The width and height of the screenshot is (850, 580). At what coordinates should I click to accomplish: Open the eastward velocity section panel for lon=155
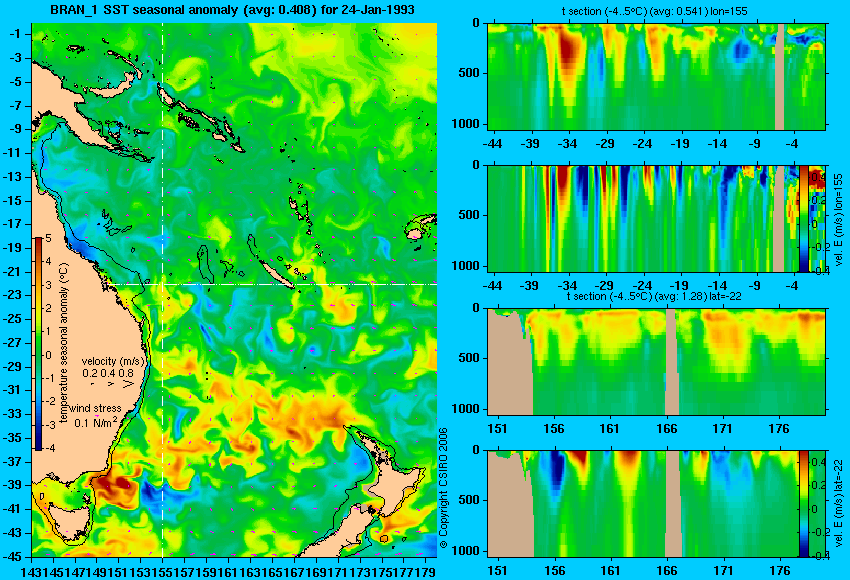click(657, 218)
